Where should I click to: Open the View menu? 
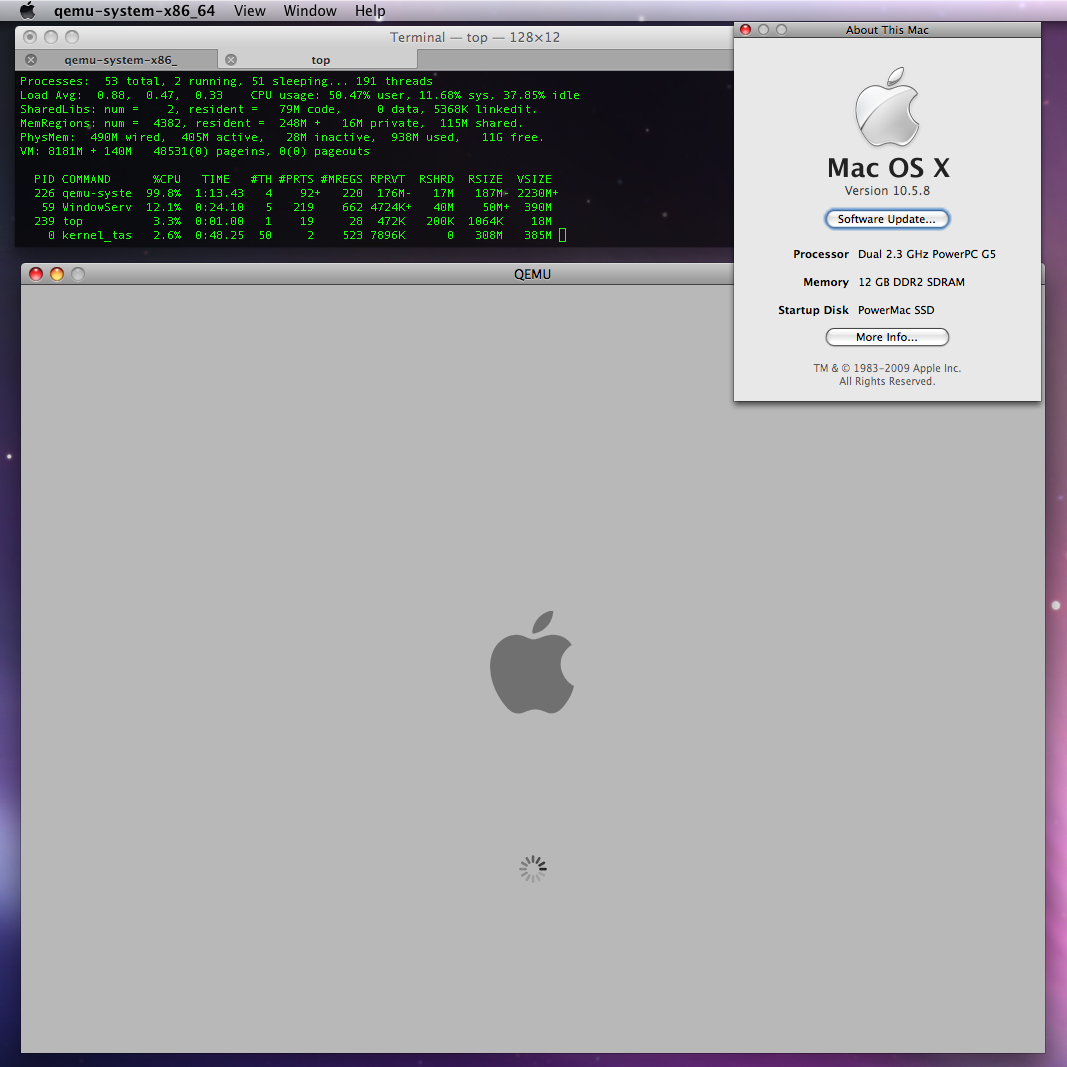tap(249, 11)
